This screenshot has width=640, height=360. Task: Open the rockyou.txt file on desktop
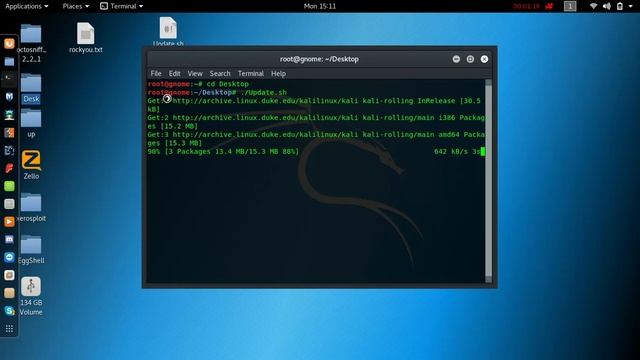[86, 38]
